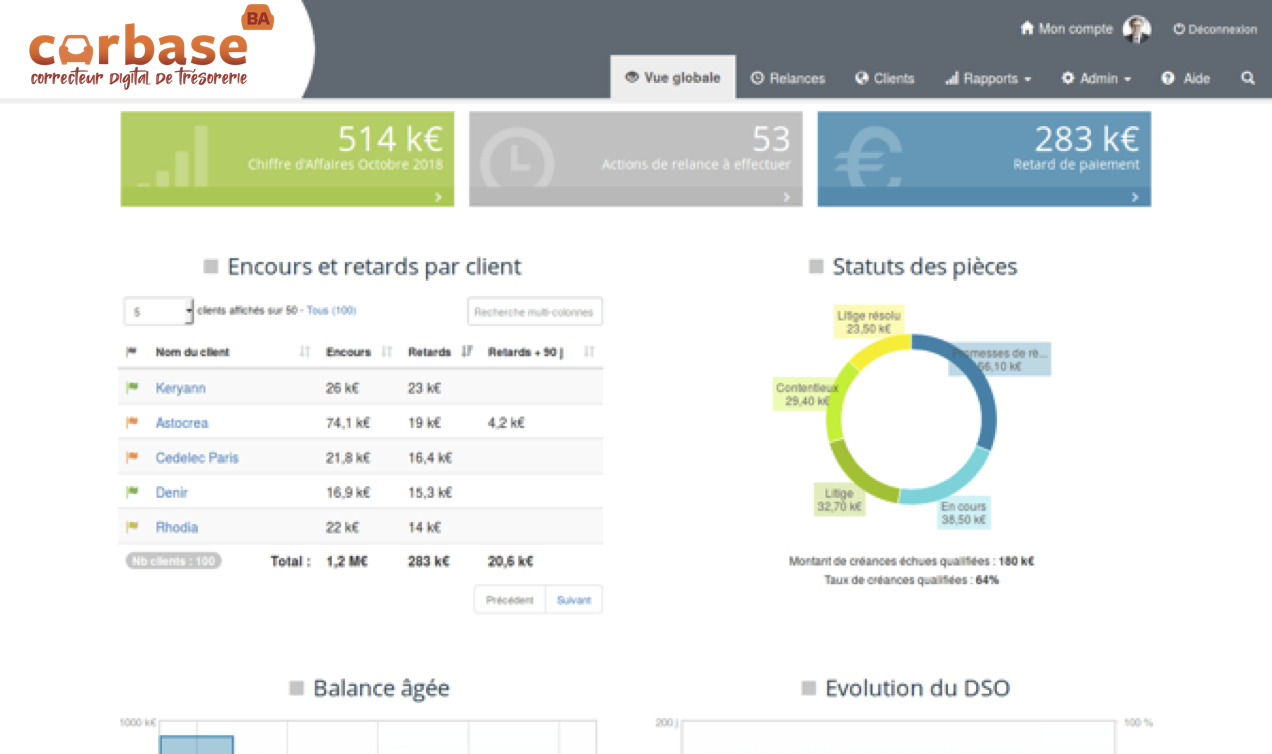The image size is (1272, 754).
Task: Open Mon compte link
Action: click(x=1066, y=29)
